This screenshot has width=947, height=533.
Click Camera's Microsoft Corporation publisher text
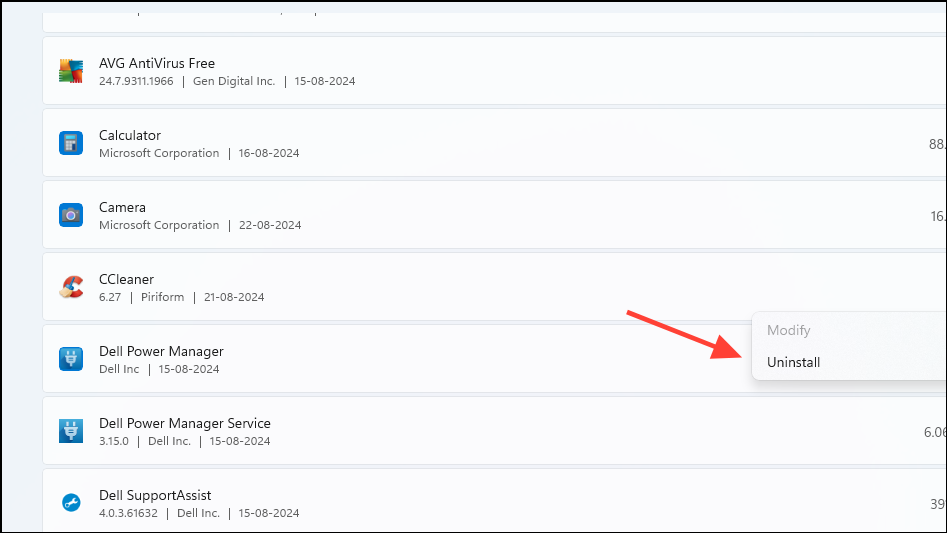point(159,225)
